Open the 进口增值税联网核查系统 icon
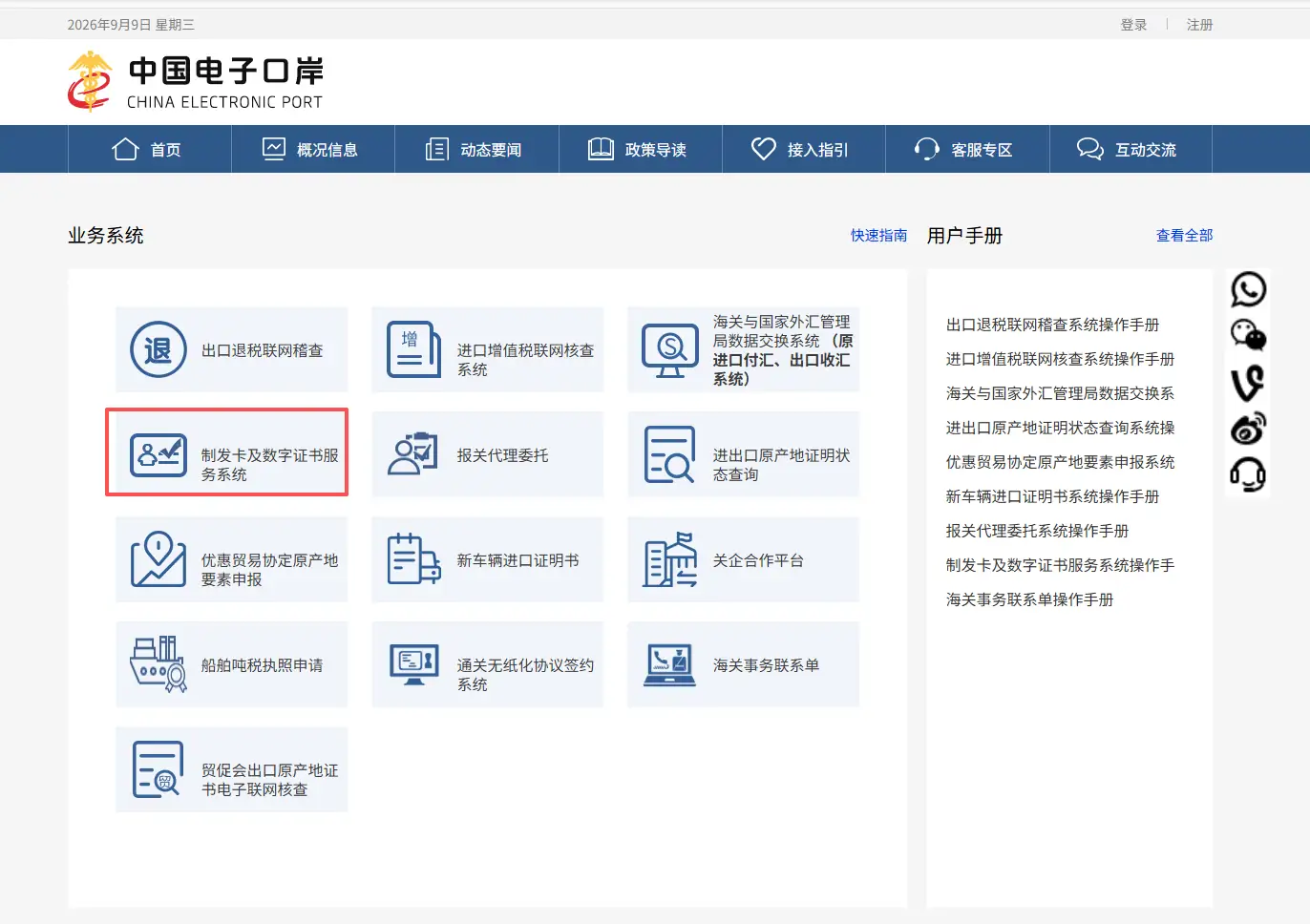Image resolution: width=1310 pixels, height=924 pixels. [414, 349]
